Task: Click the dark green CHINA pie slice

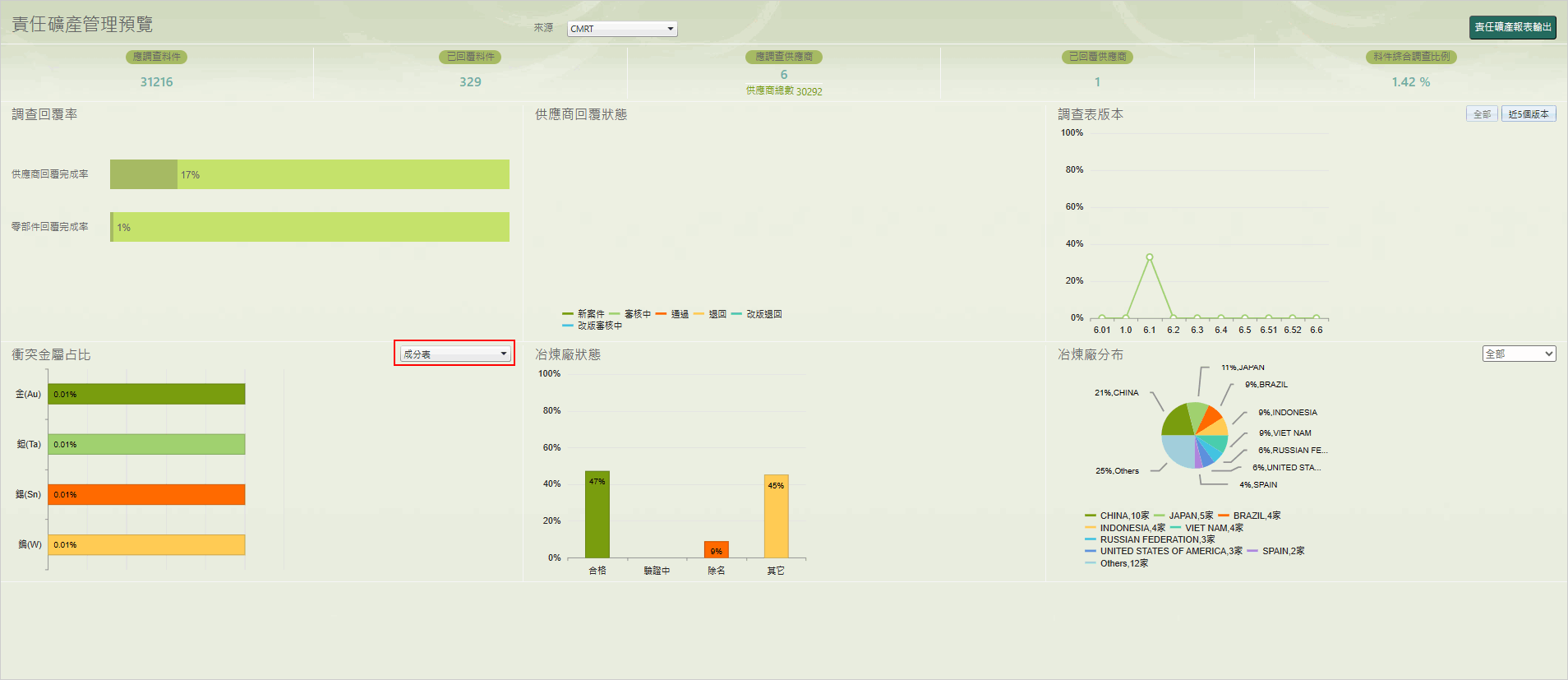Action: click(1177, 421)
